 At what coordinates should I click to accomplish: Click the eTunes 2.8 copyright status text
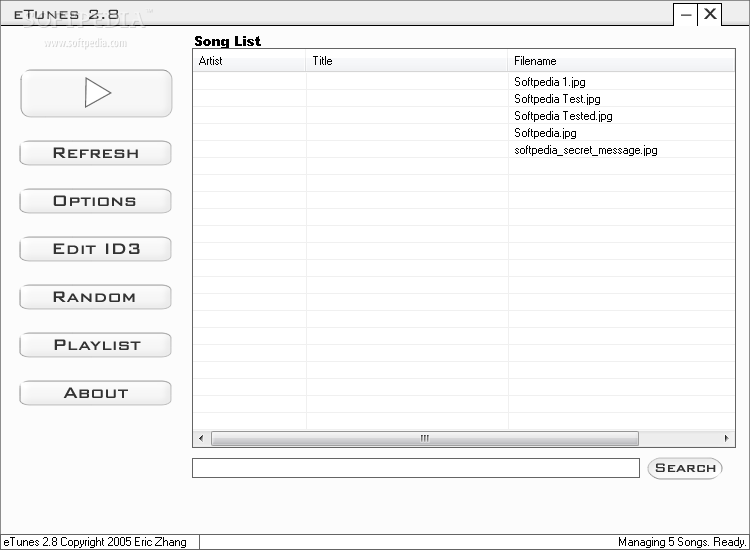(x=95, y=542)
